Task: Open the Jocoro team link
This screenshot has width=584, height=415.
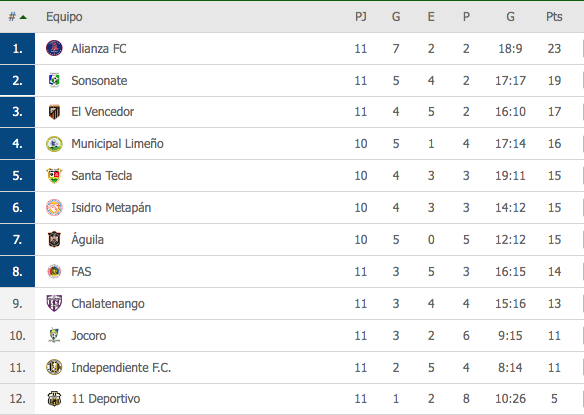Action: [89, 336]
